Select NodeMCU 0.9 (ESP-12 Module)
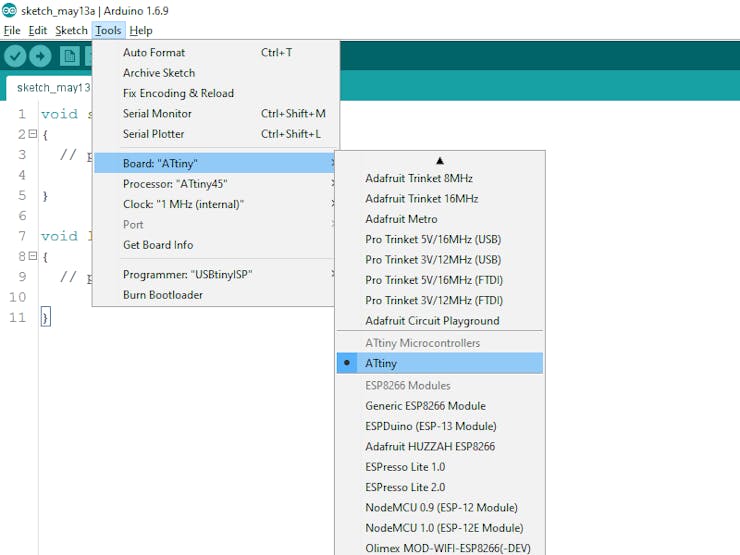 click(x=440, y=507)
